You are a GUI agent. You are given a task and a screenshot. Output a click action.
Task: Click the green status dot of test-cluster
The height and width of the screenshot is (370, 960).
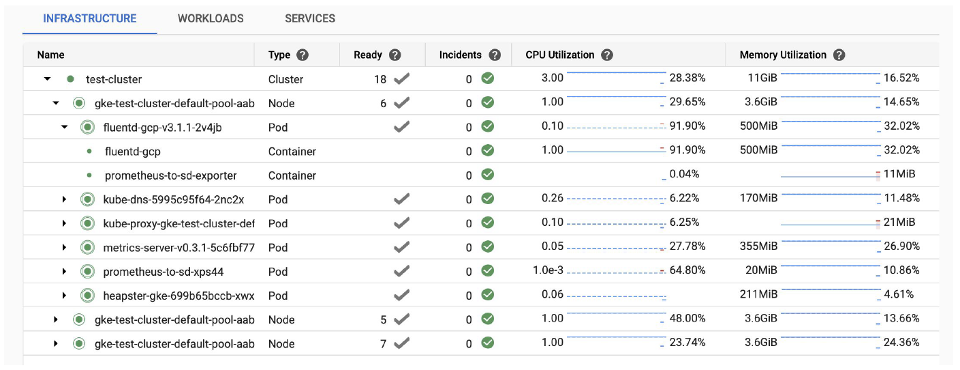(70, 79)
